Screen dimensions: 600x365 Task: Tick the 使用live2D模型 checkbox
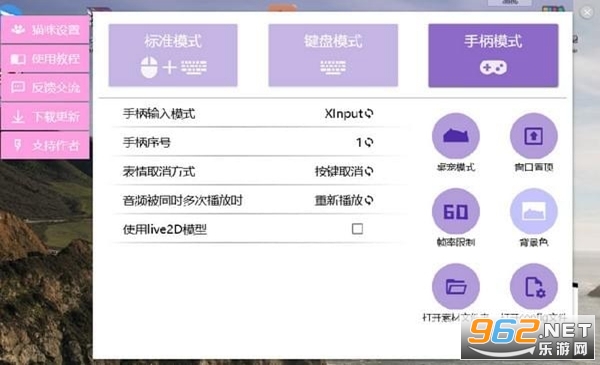point(357,229)
